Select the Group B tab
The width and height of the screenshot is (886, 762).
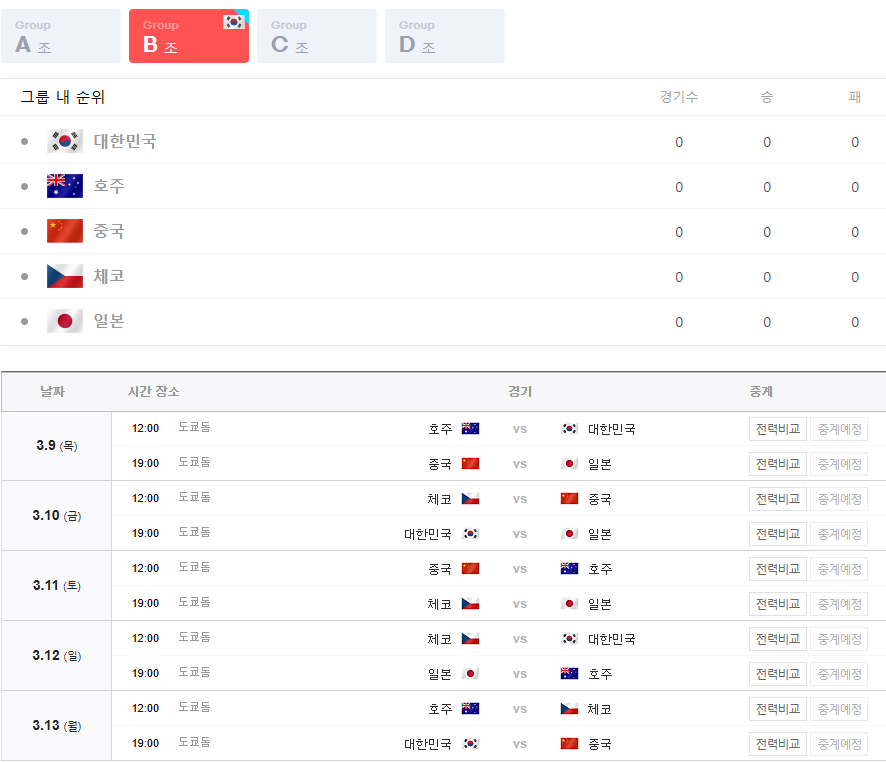[x=189, y=36]
